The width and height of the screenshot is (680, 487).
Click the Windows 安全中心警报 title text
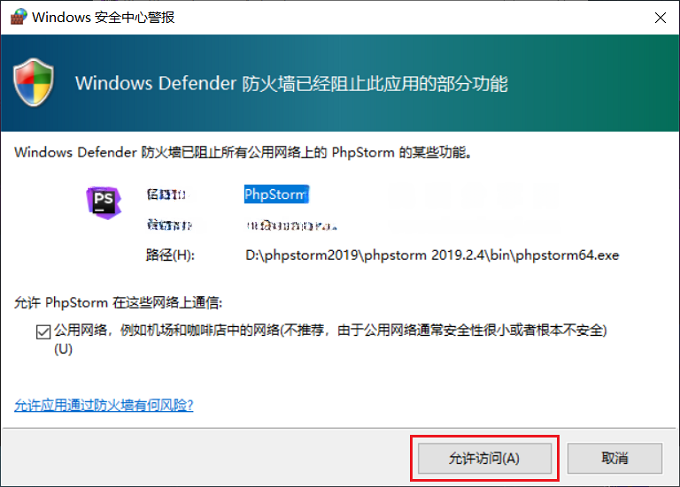pyautogui.click(x=103, y=17)
